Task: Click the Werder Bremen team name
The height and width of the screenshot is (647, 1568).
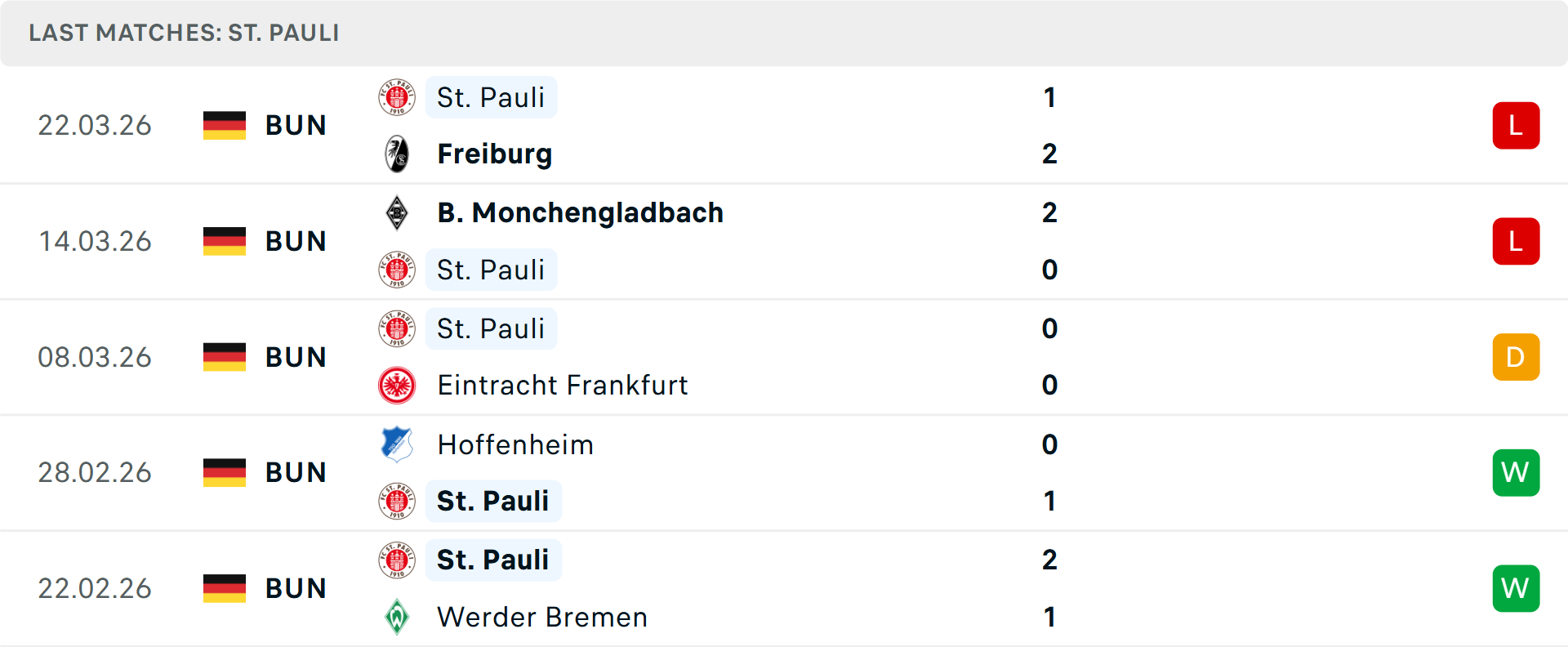Action: coord(541,617)
